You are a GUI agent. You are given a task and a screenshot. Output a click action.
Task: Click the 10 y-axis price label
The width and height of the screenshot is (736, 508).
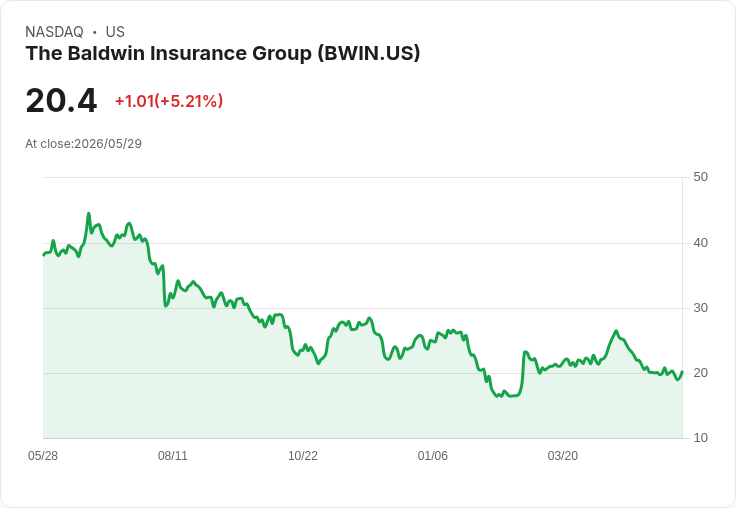[x=700, y=438]
